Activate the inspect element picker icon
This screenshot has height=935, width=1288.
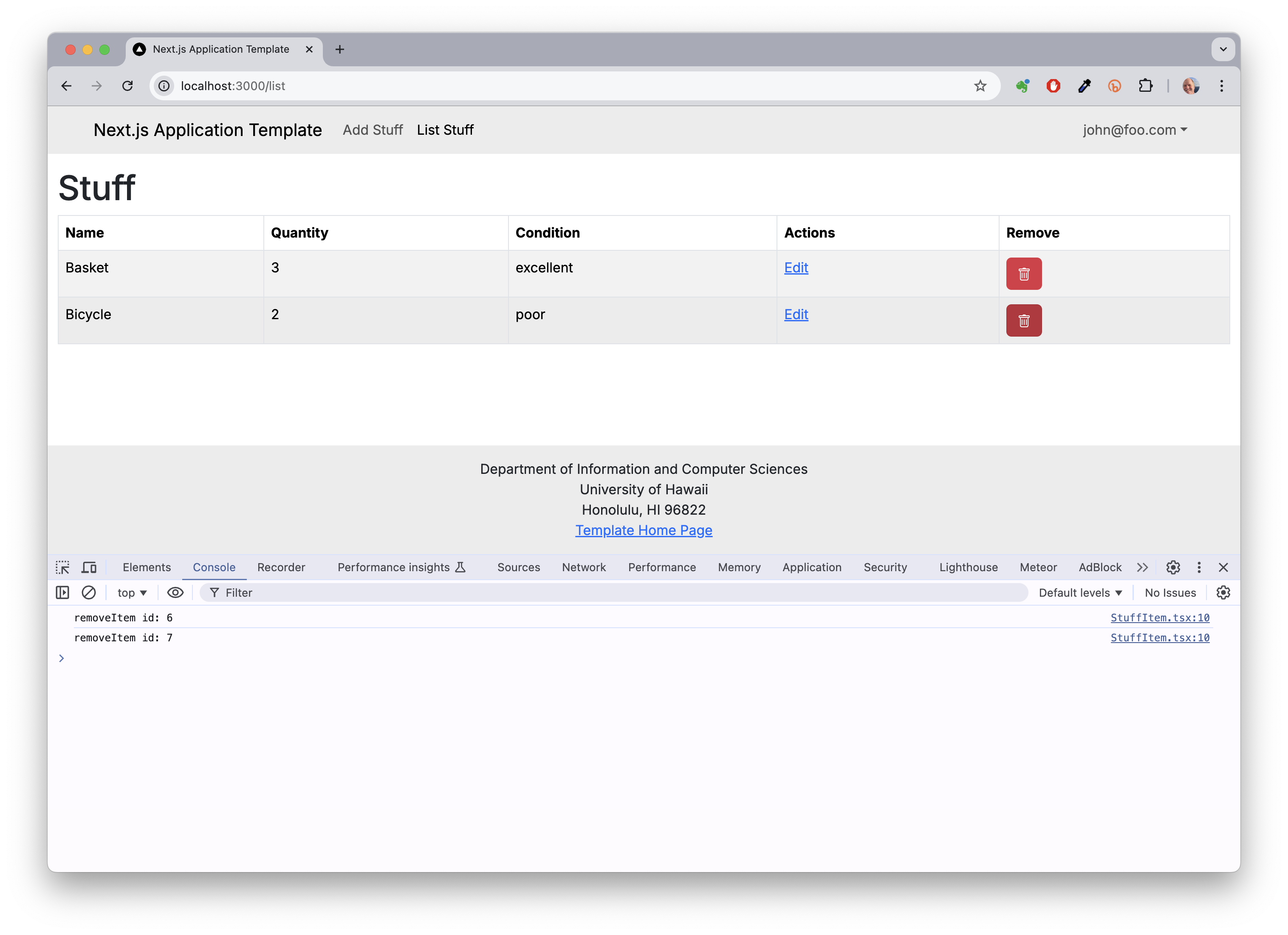(62, 567)
